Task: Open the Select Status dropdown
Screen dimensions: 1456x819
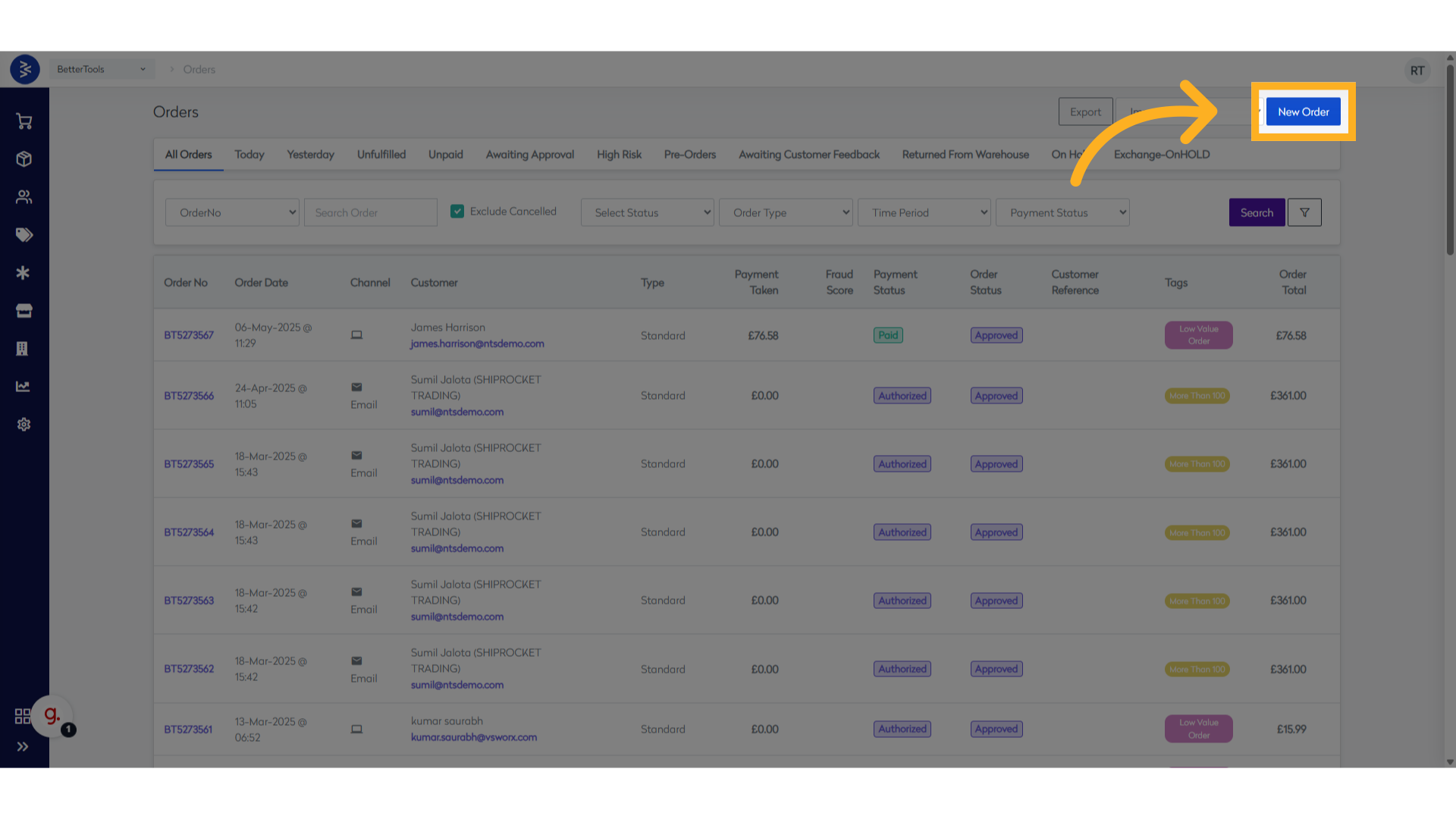Action: (x=647, y=212)
